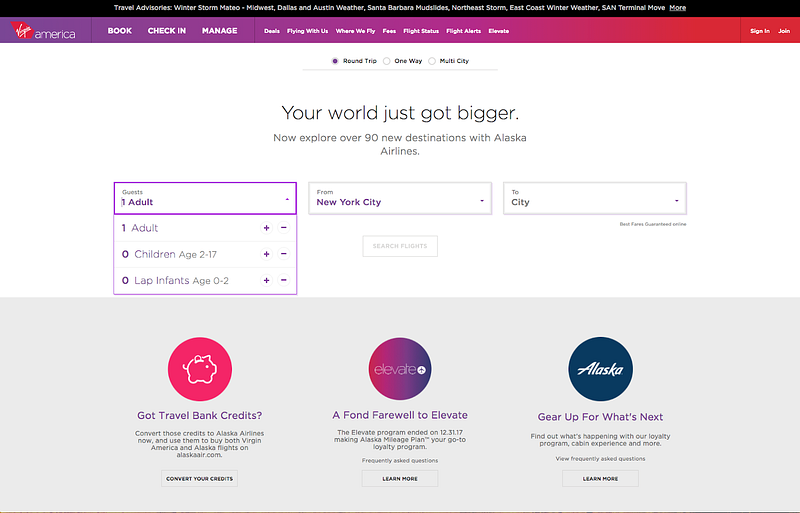The image size is (800, 513).
Task: Click the Travel Advisories banner text
Action: pos(389,8)
